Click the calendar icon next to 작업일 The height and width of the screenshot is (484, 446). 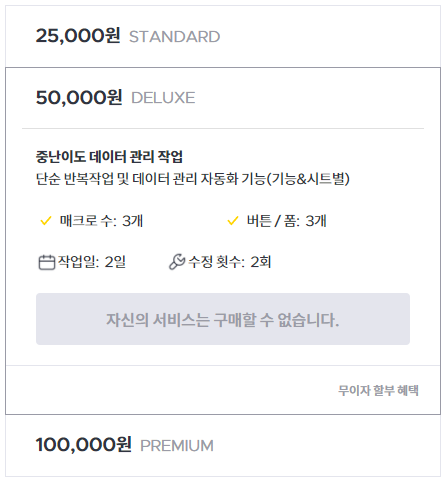pyautogui.click(x=47, y=262)
